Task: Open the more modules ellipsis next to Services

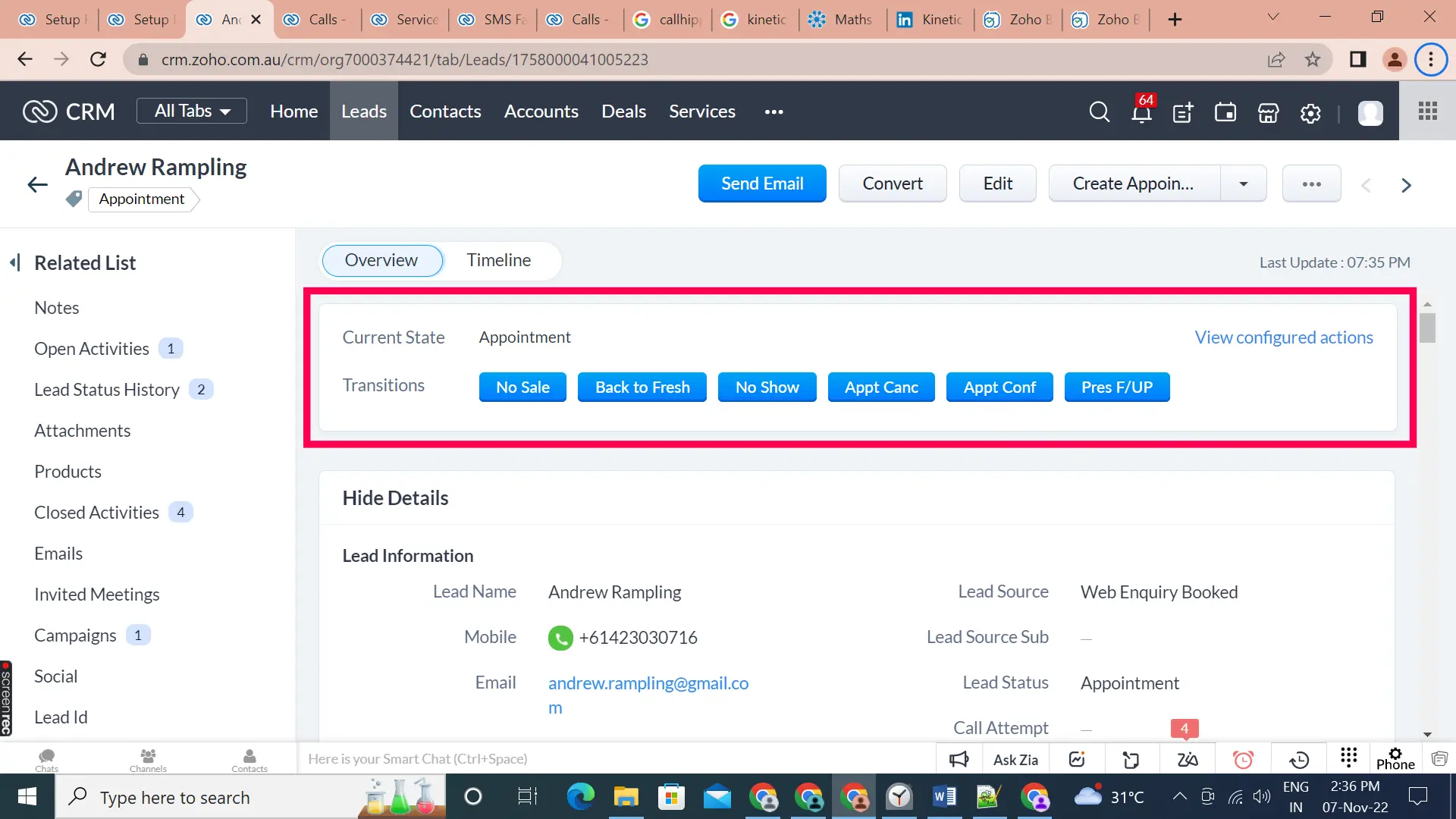Action: tap(773, 111)
